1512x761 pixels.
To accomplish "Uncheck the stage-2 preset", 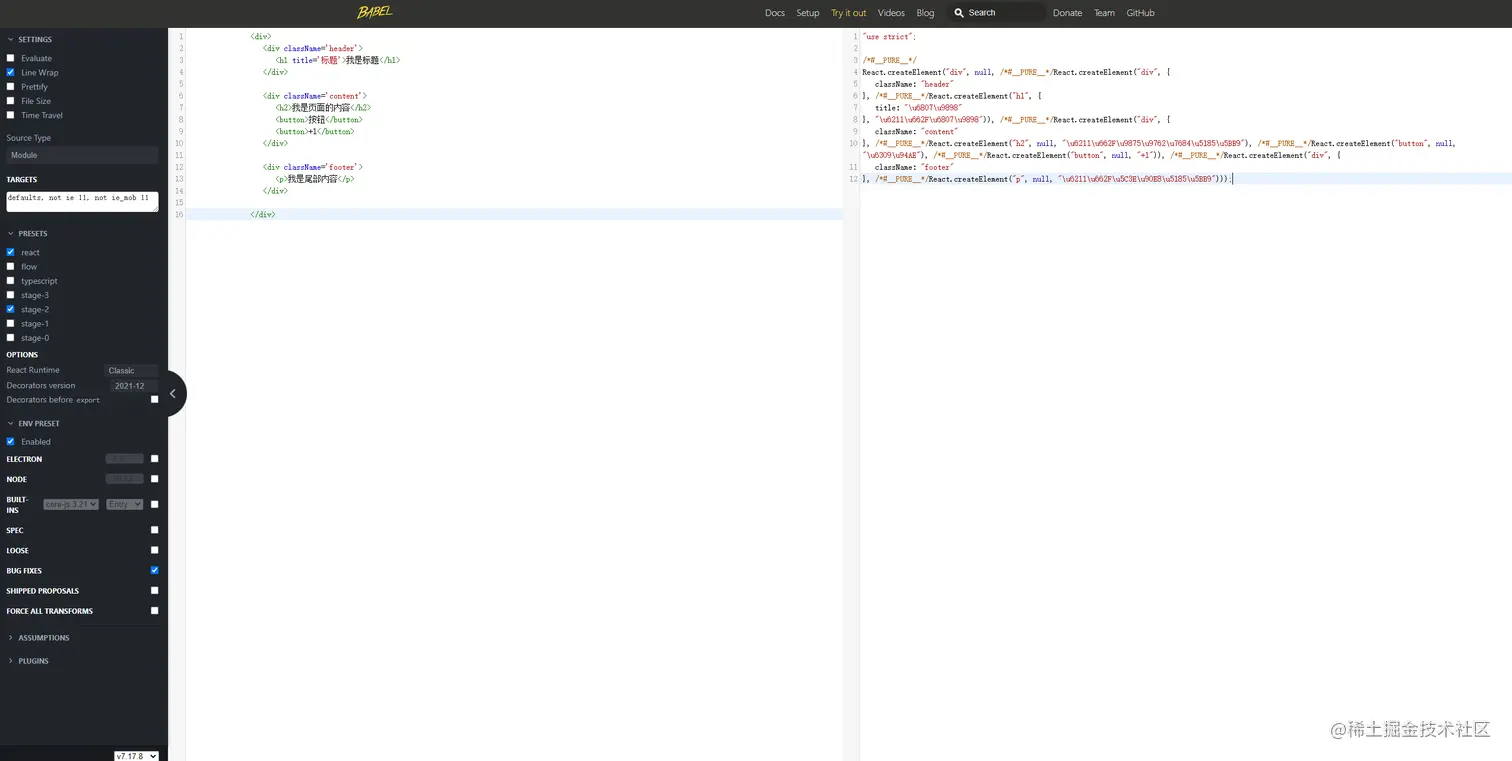I will (x=11, y=309).
